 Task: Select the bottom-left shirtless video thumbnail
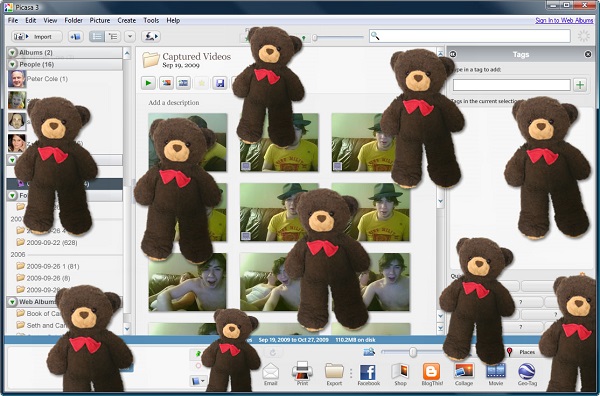pyautogui.click(x=187, y=282)
